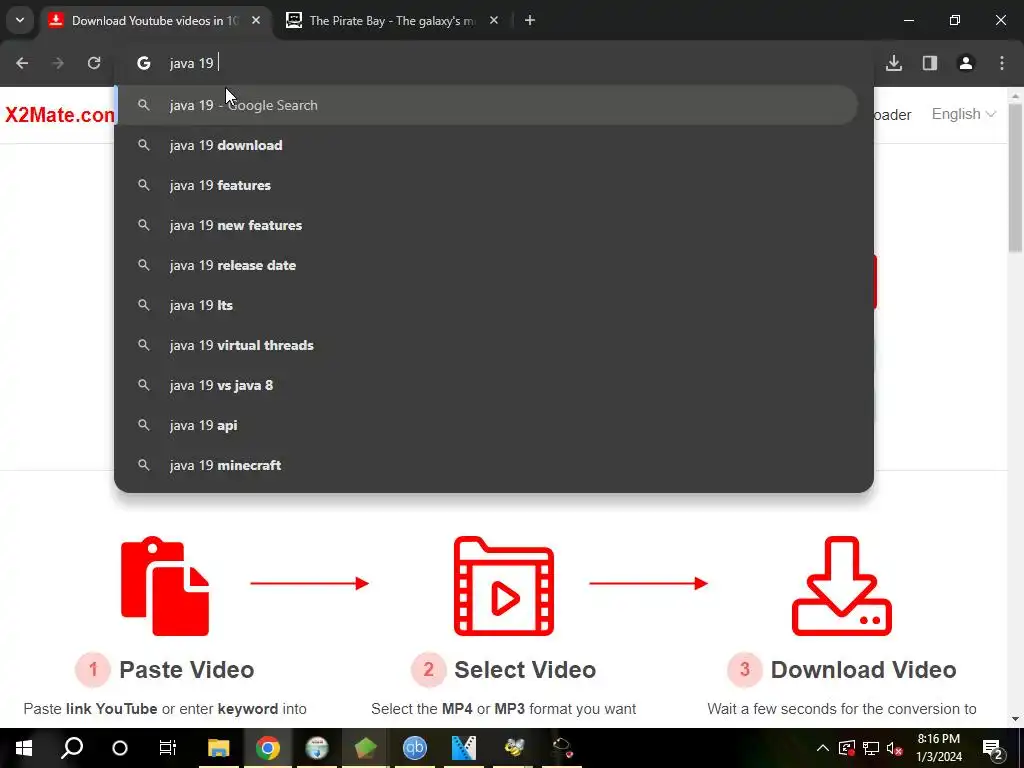
Task: Select 'java 19 lts' suggestion
Action: pyautogui.click(x=487, y=305)
